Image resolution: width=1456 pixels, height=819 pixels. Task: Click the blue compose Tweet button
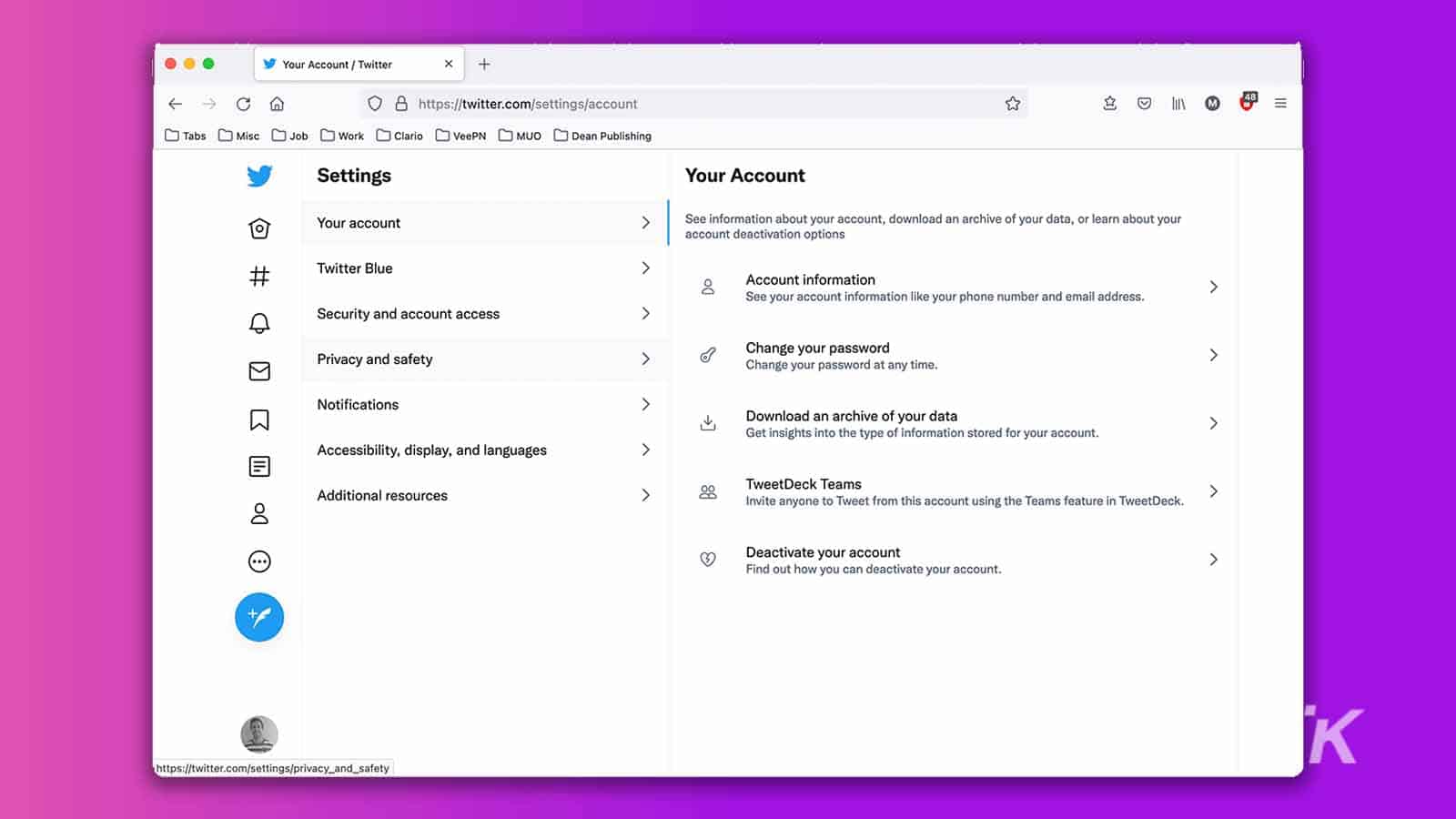click(259, 617)
